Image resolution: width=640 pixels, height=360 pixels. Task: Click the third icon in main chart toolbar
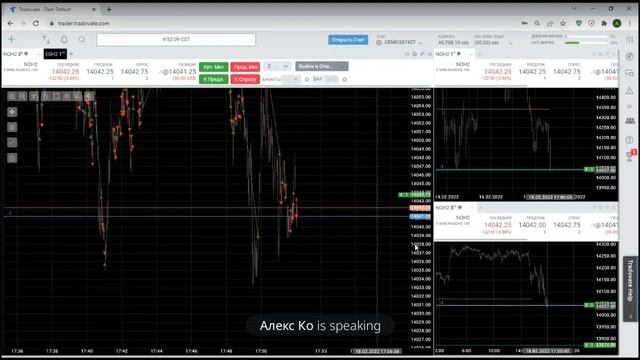click(x=34, y=96)
